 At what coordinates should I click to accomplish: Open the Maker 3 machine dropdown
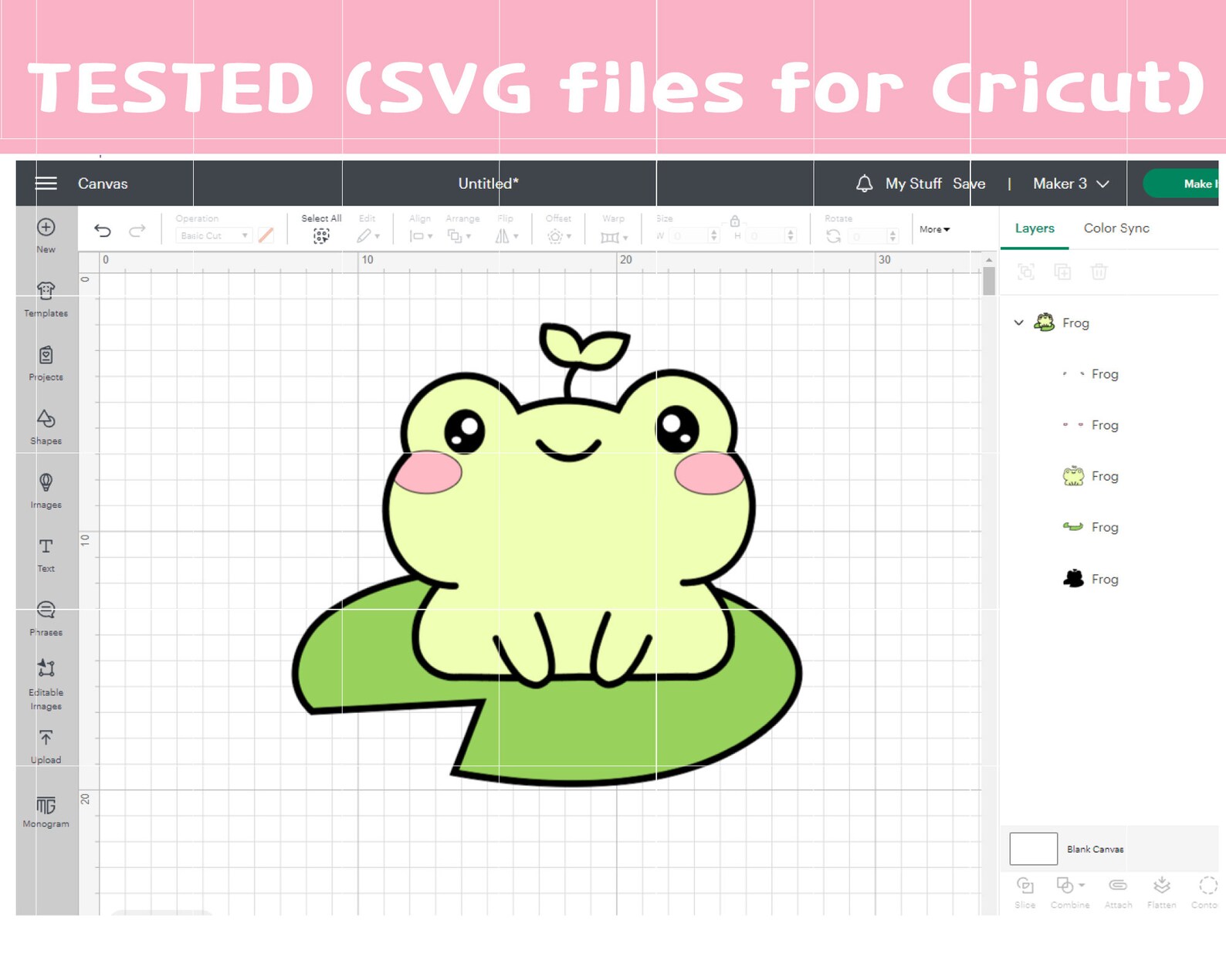1071,183
